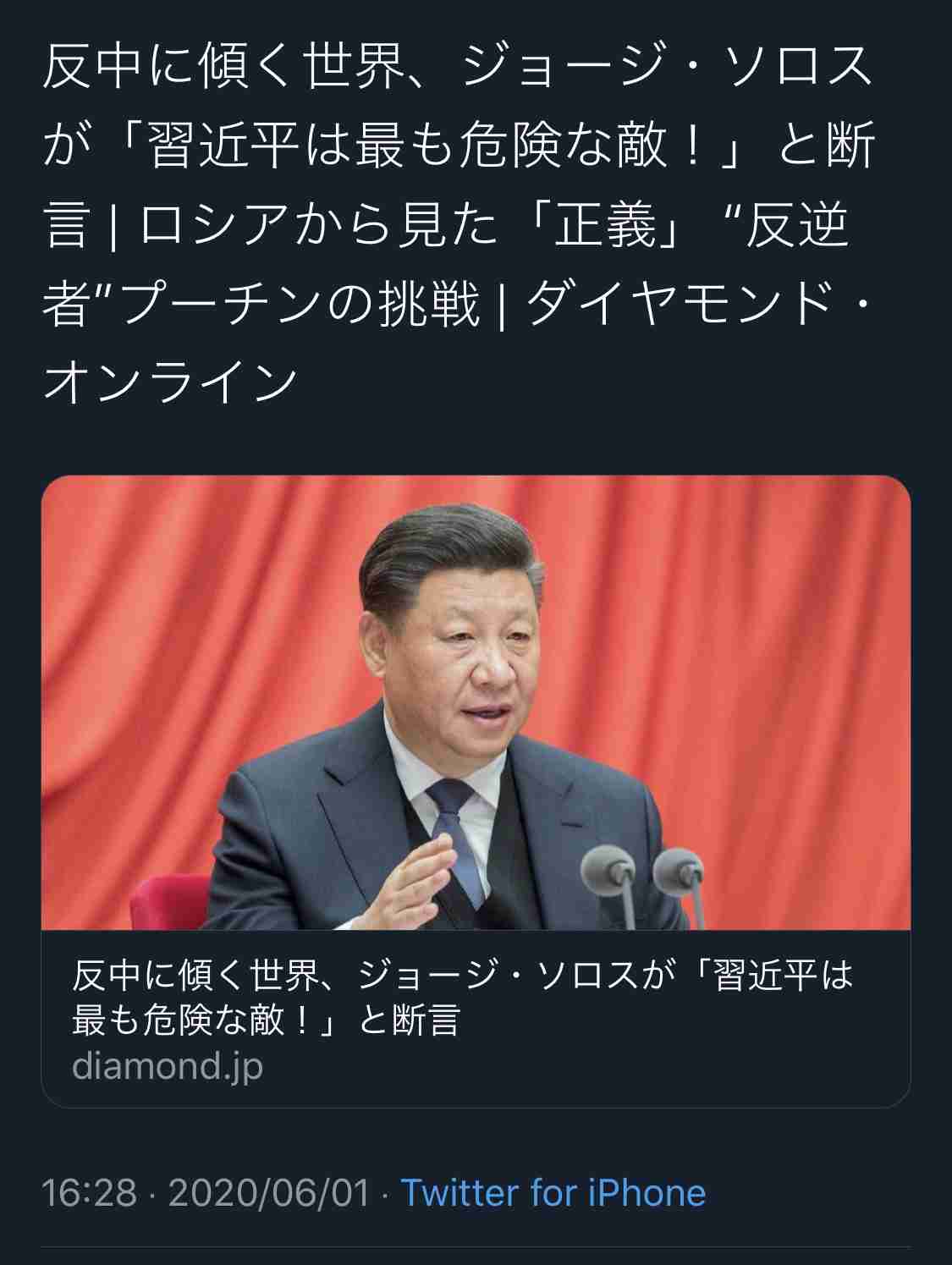Click ダイヤモンド・ in the tweet text
The image size is (952, 1265).
(699, 306)
